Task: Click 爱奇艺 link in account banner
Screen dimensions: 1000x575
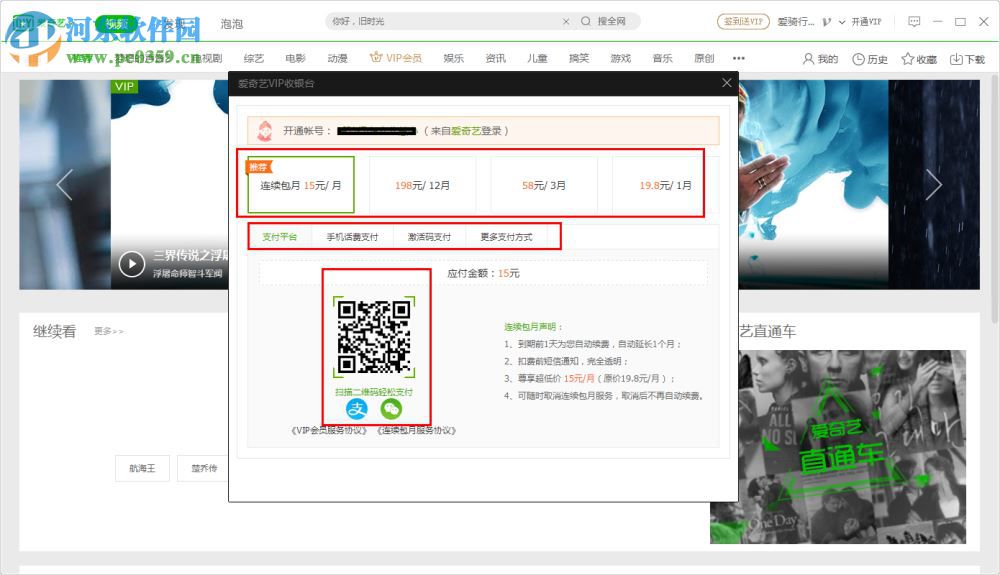Action: click(x=466, y=131)
